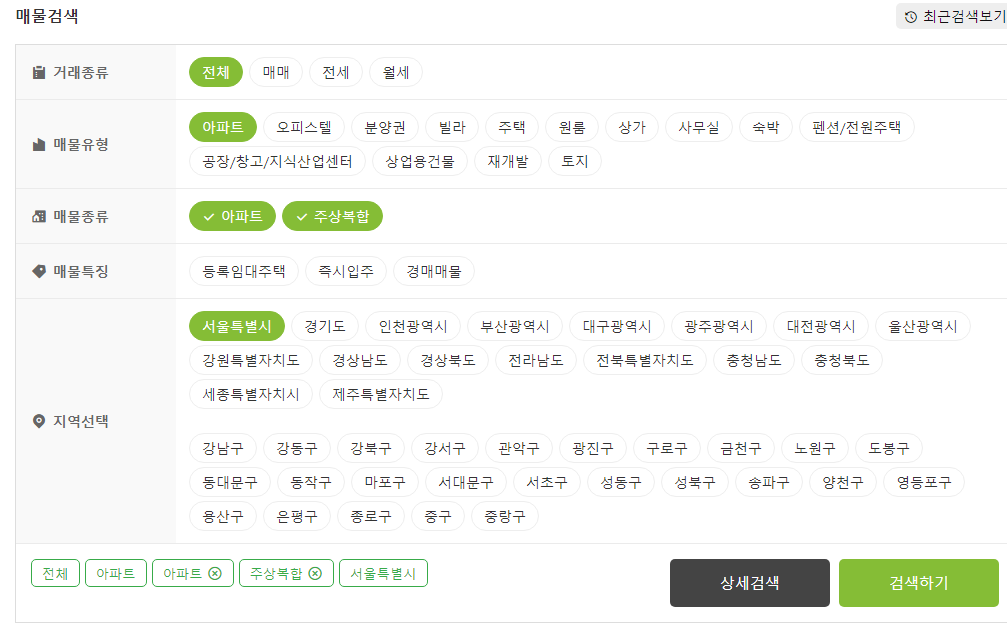Select 세종특별자치시 region
The image size is (1007, 624).
251,394
